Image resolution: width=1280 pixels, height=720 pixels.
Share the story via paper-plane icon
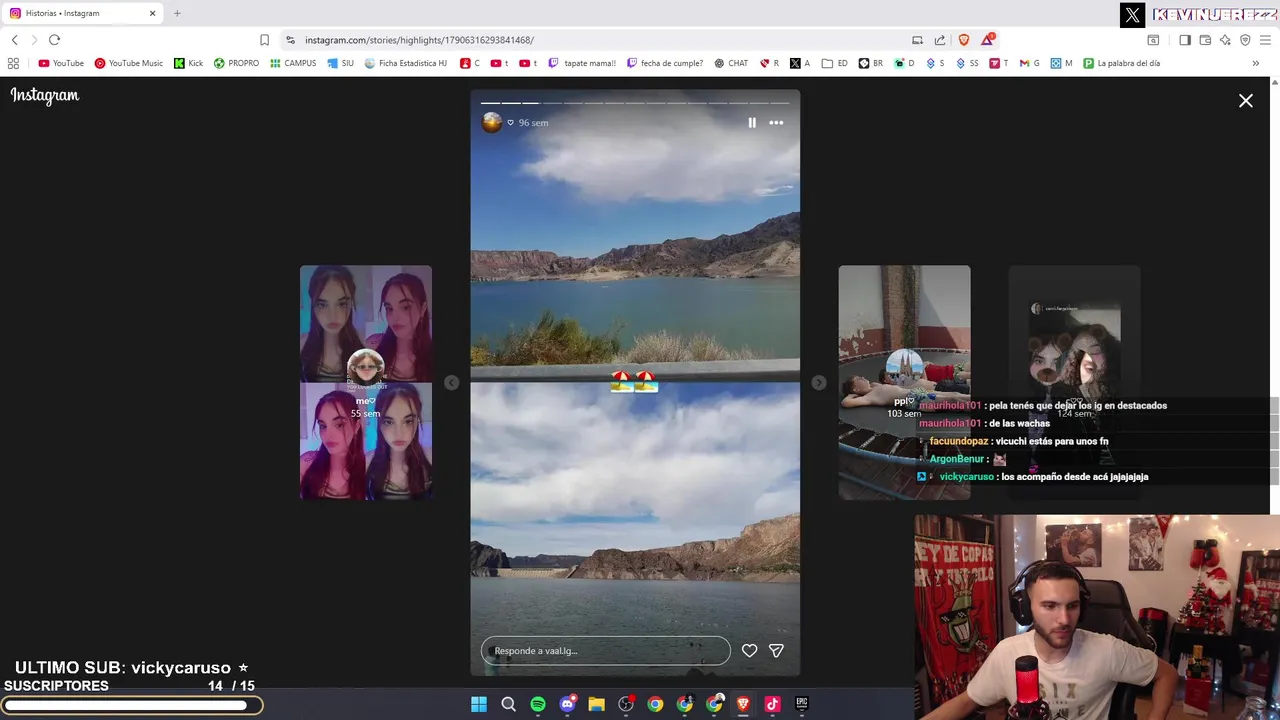(776, 651)
